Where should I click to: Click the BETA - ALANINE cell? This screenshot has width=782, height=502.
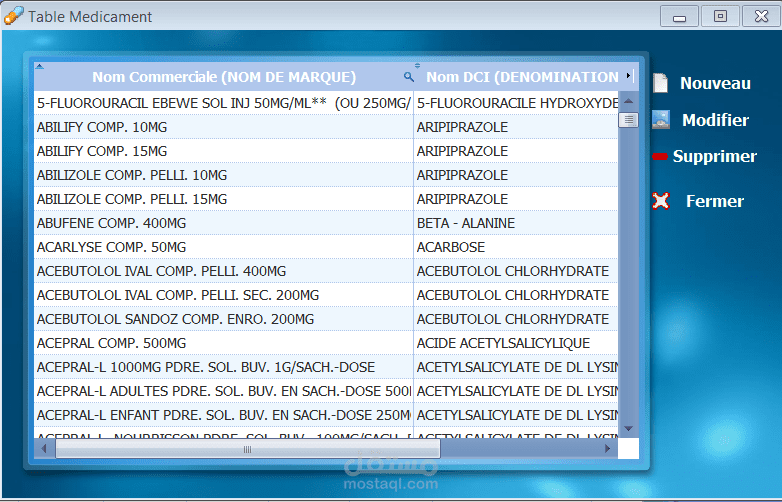[516, 223]
